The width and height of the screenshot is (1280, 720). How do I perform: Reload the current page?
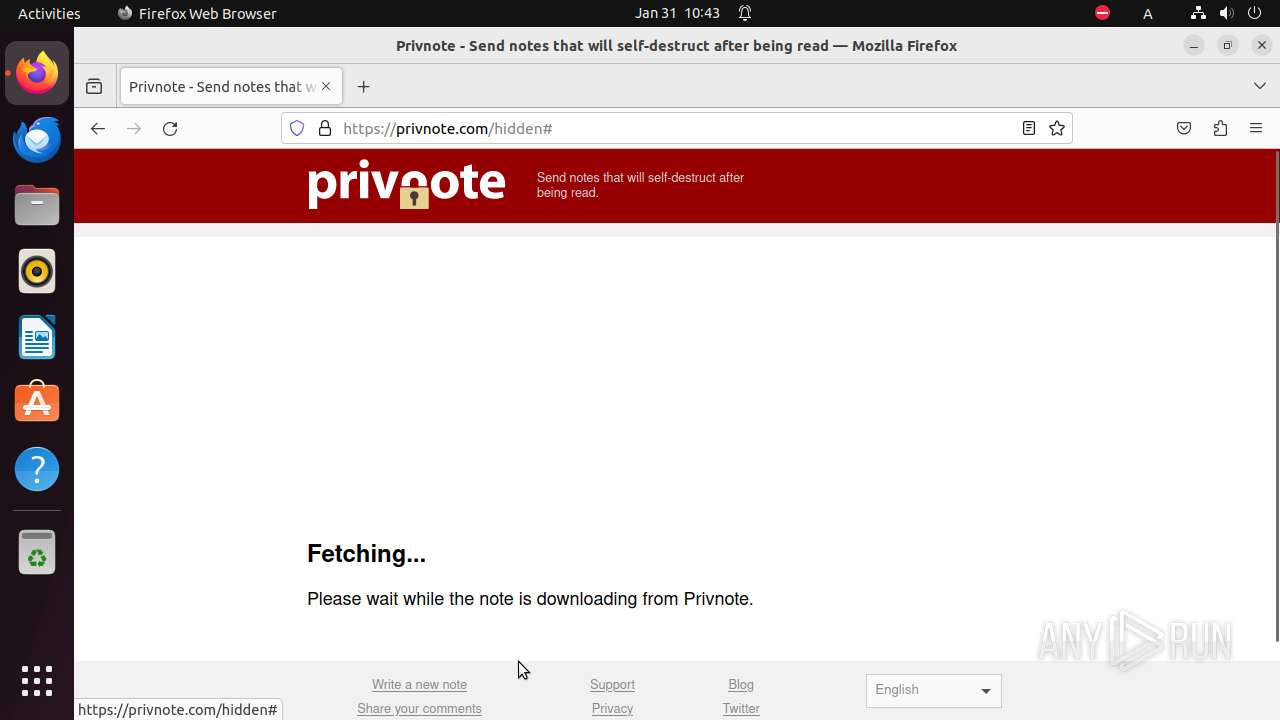[170, 128]
